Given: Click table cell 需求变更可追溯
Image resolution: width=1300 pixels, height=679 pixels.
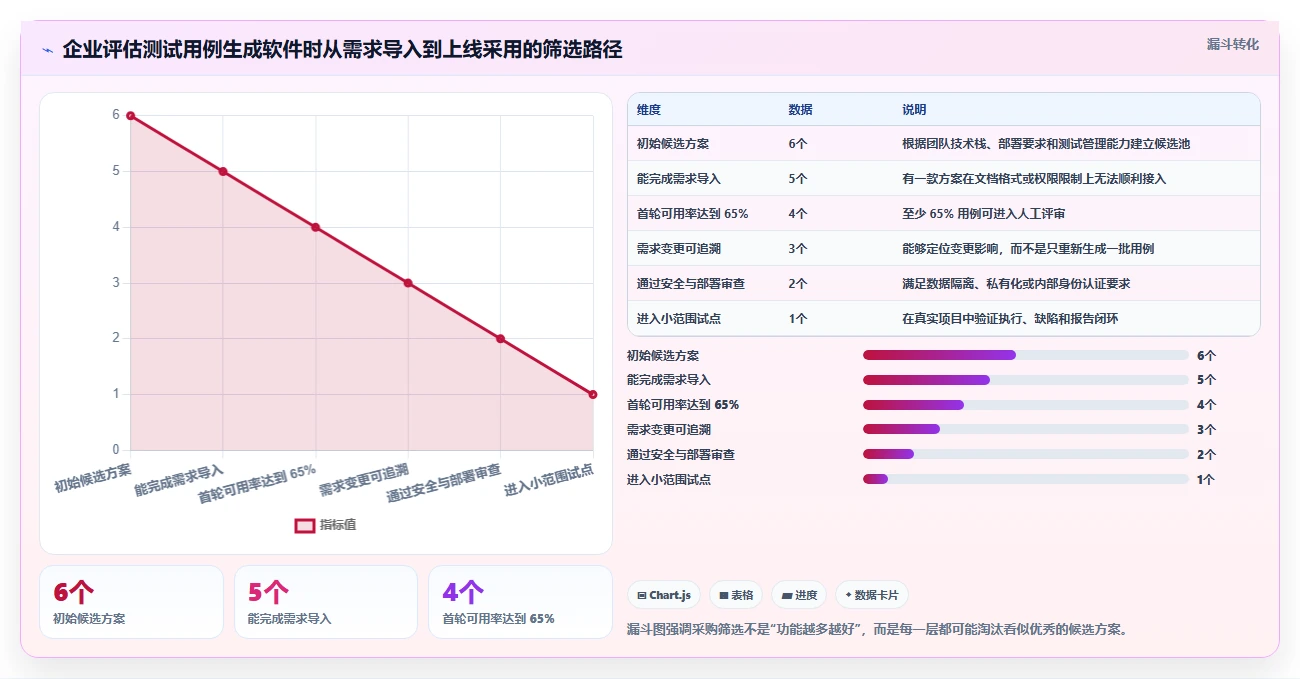Looking at the screenshot, I should pyautogui.click(x=679, y=249).
